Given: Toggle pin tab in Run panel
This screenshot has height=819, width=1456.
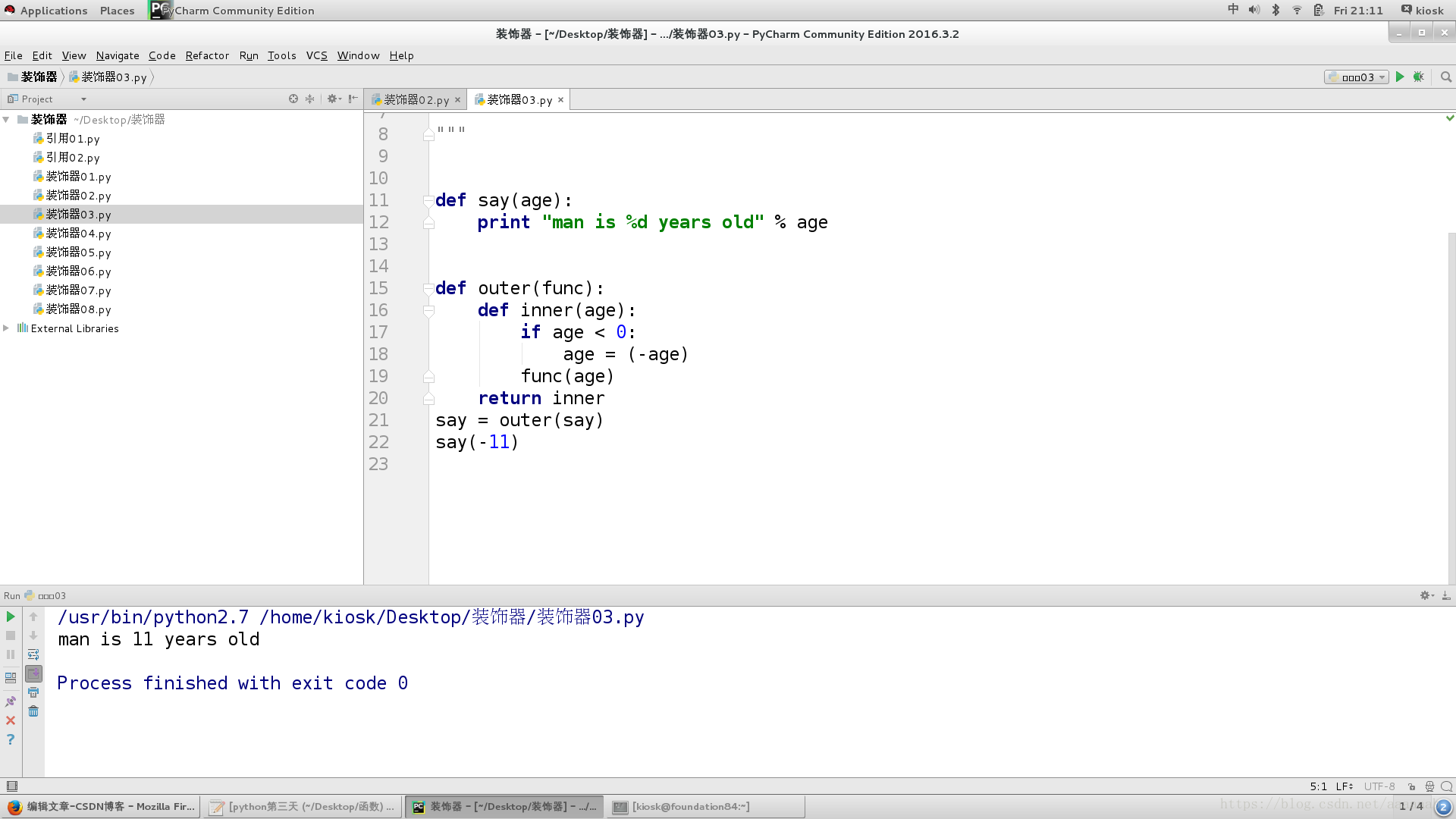Looking at the screenshot, I should point(11,701).
